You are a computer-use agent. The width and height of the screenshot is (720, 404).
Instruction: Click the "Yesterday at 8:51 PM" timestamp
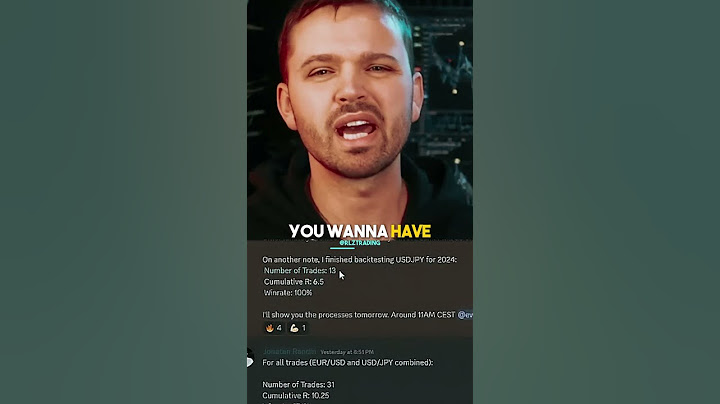(x=347, y=352)
